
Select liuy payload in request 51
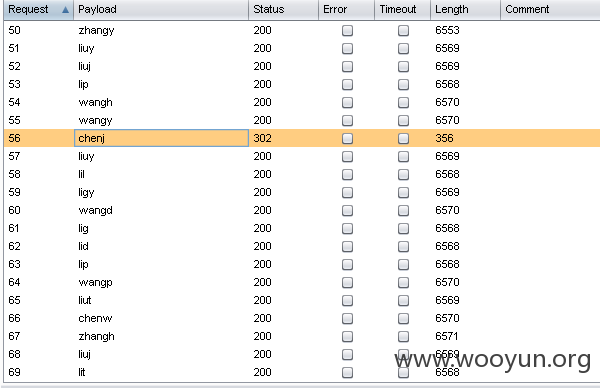pyautogui.click(x=161, y=48)
